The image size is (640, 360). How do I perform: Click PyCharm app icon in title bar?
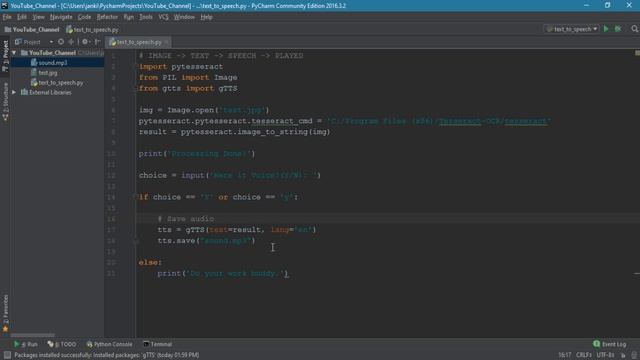coord(4,5)
